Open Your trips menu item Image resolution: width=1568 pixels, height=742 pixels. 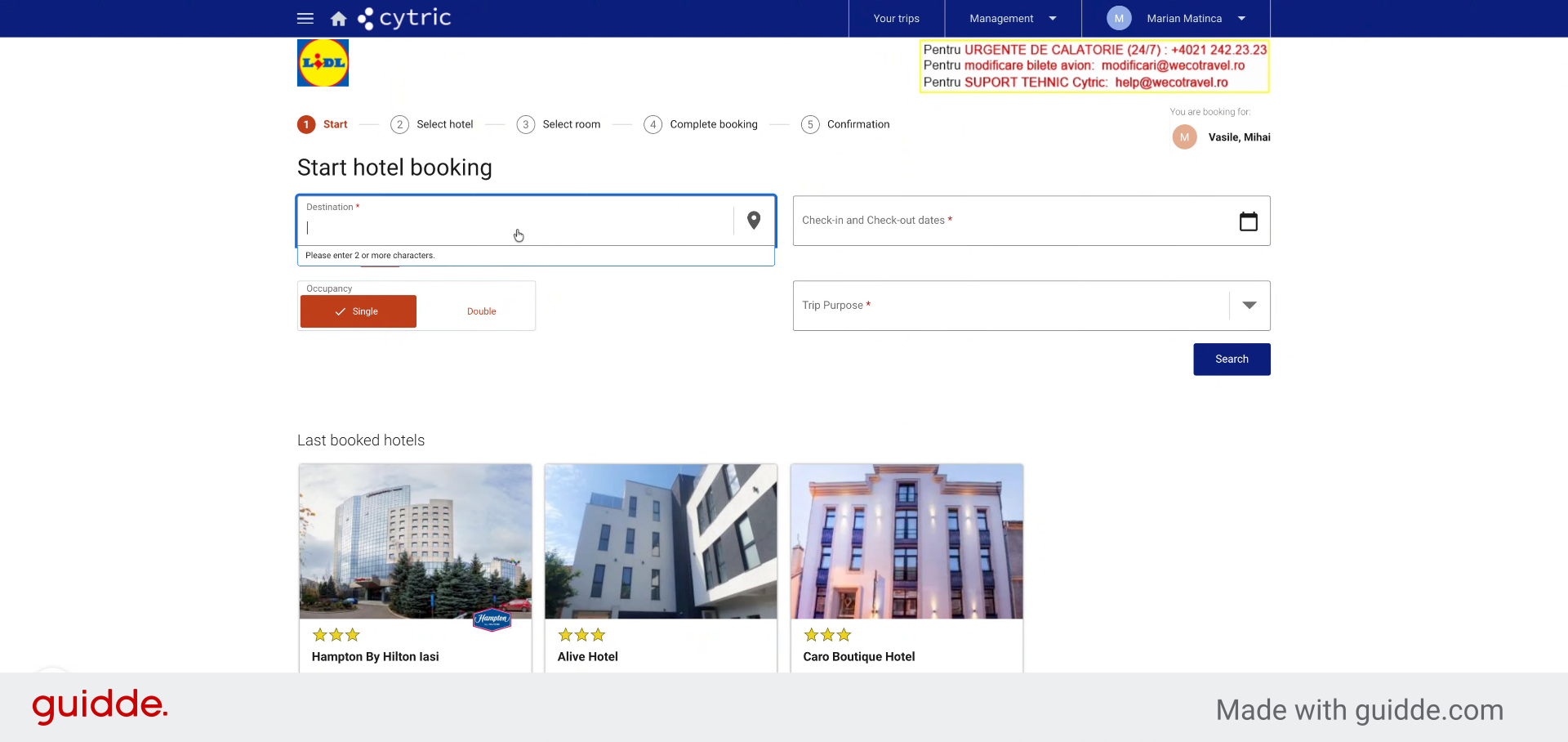pyautogui.click(x=896, y=18)
